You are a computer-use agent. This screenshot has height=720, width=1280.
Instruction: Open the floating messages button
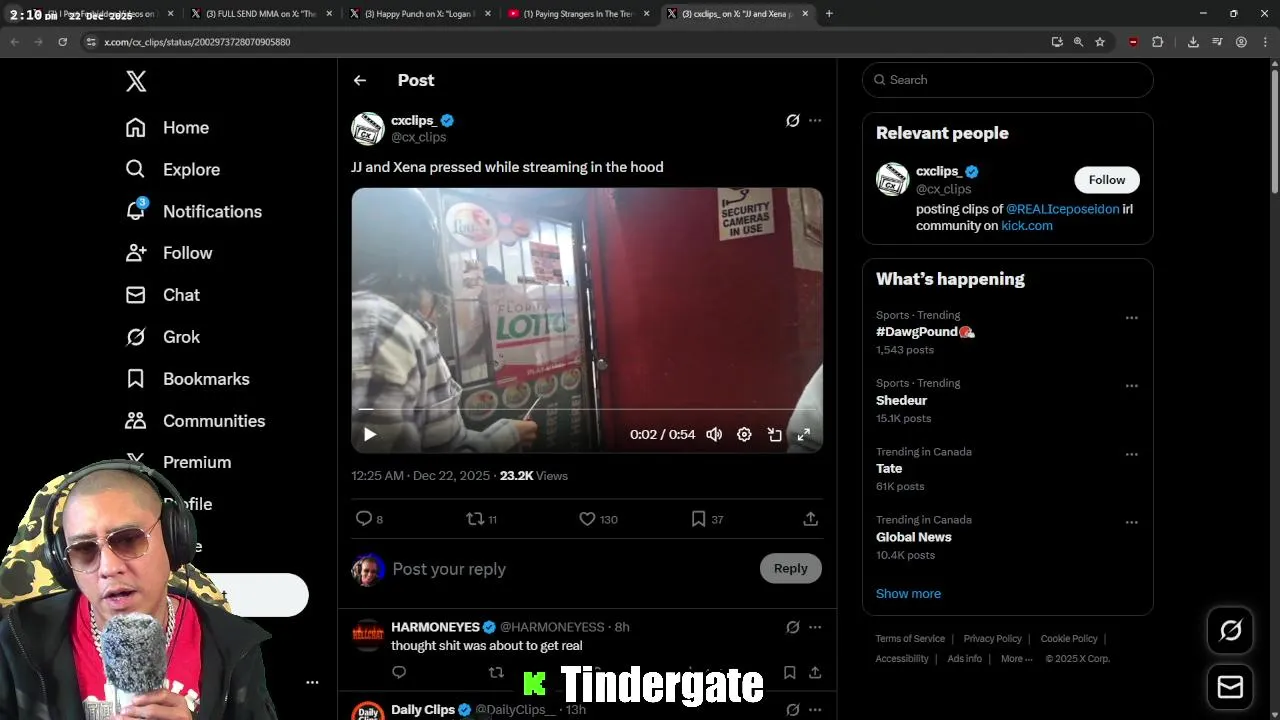(x=1230, y=687)
